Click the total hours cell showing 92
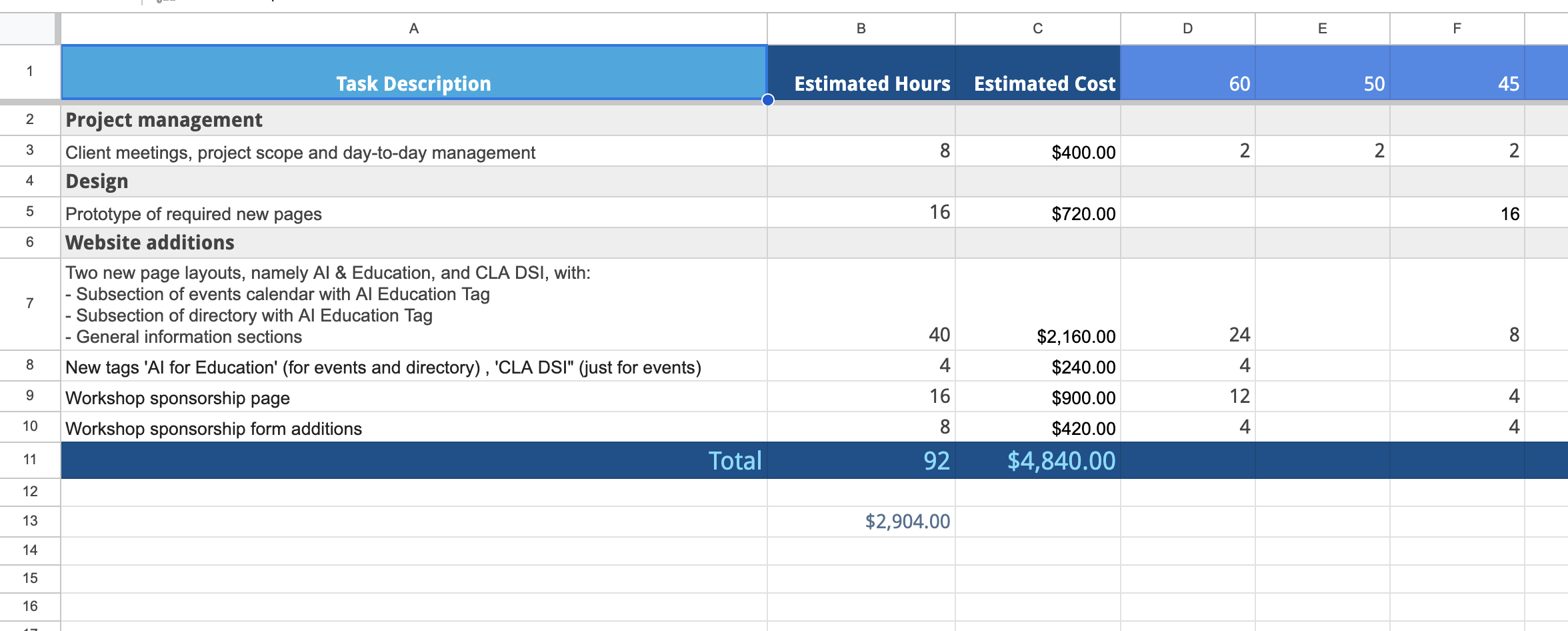The width and height of the screenshot is (1568, 631). (x=861, y=460)
